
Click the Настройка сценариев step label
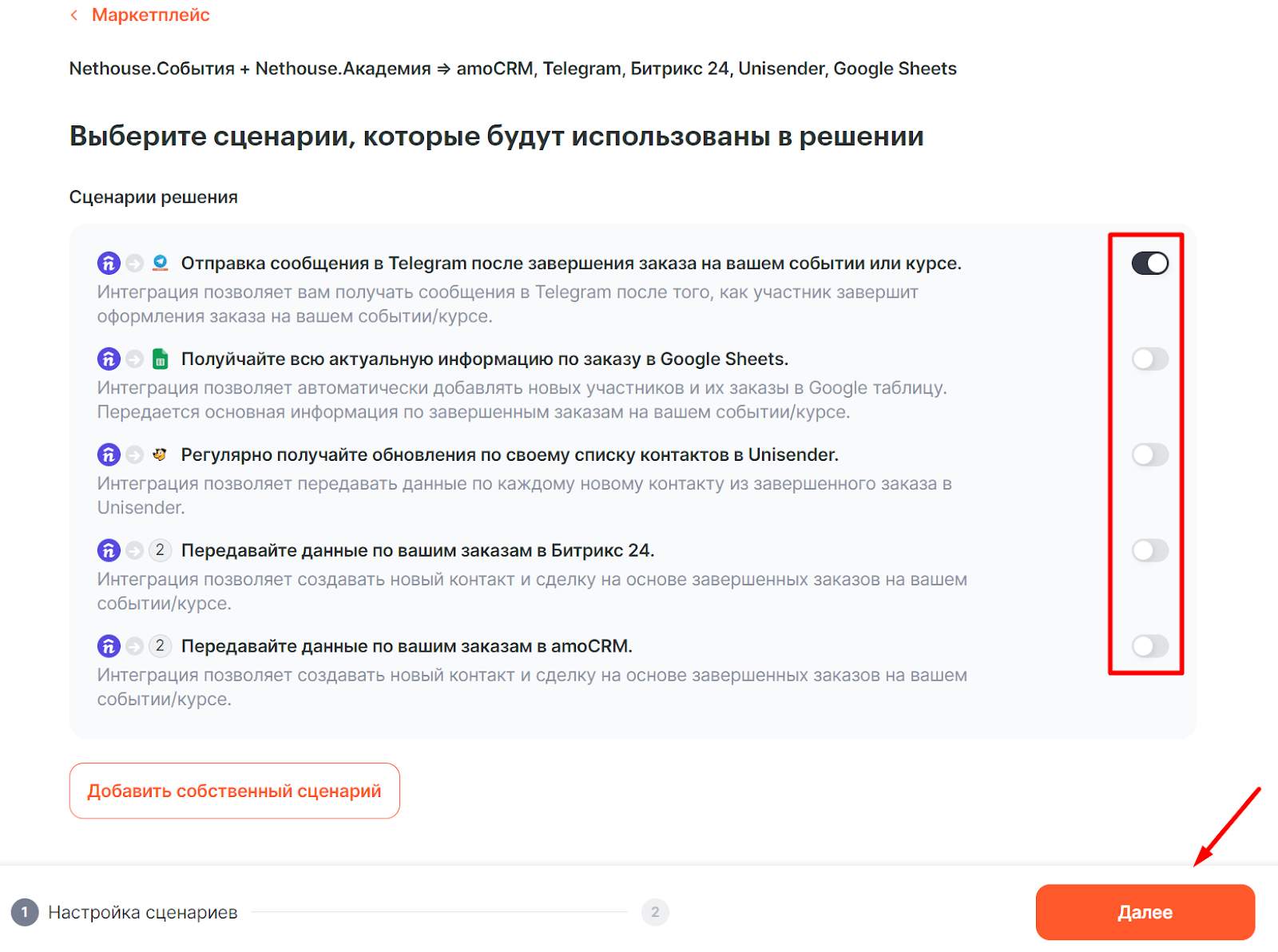click(143, 912)
